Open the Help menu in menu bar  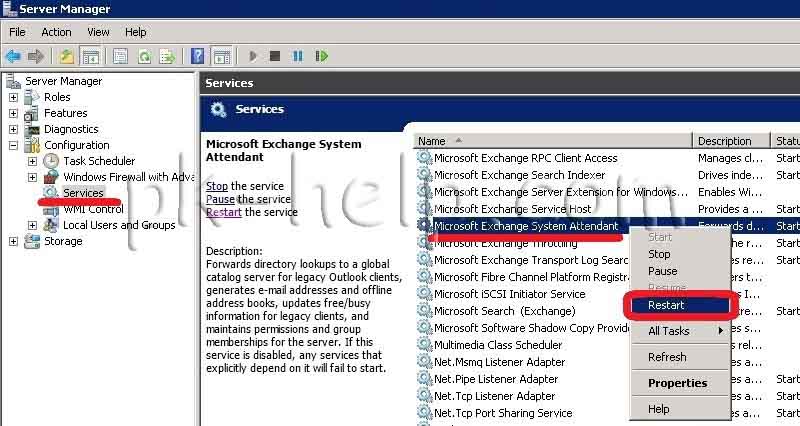[x=136, y=32]
